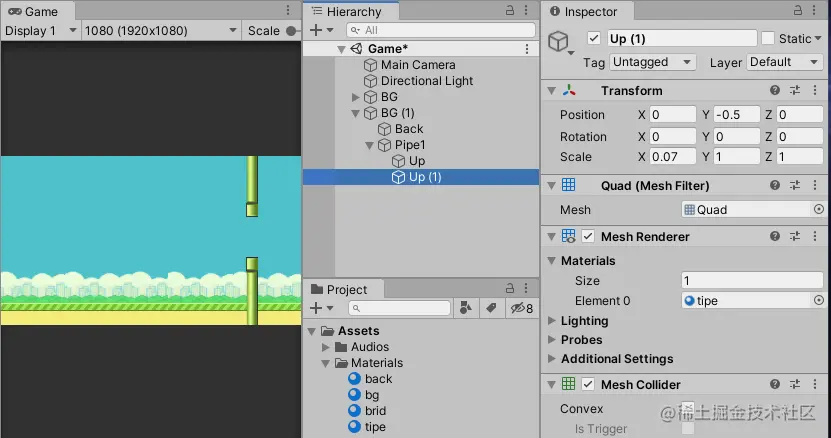Open the Game scene row options menu
The height and width of the screenshot is (438, 831).
click(x=527, y=49)
